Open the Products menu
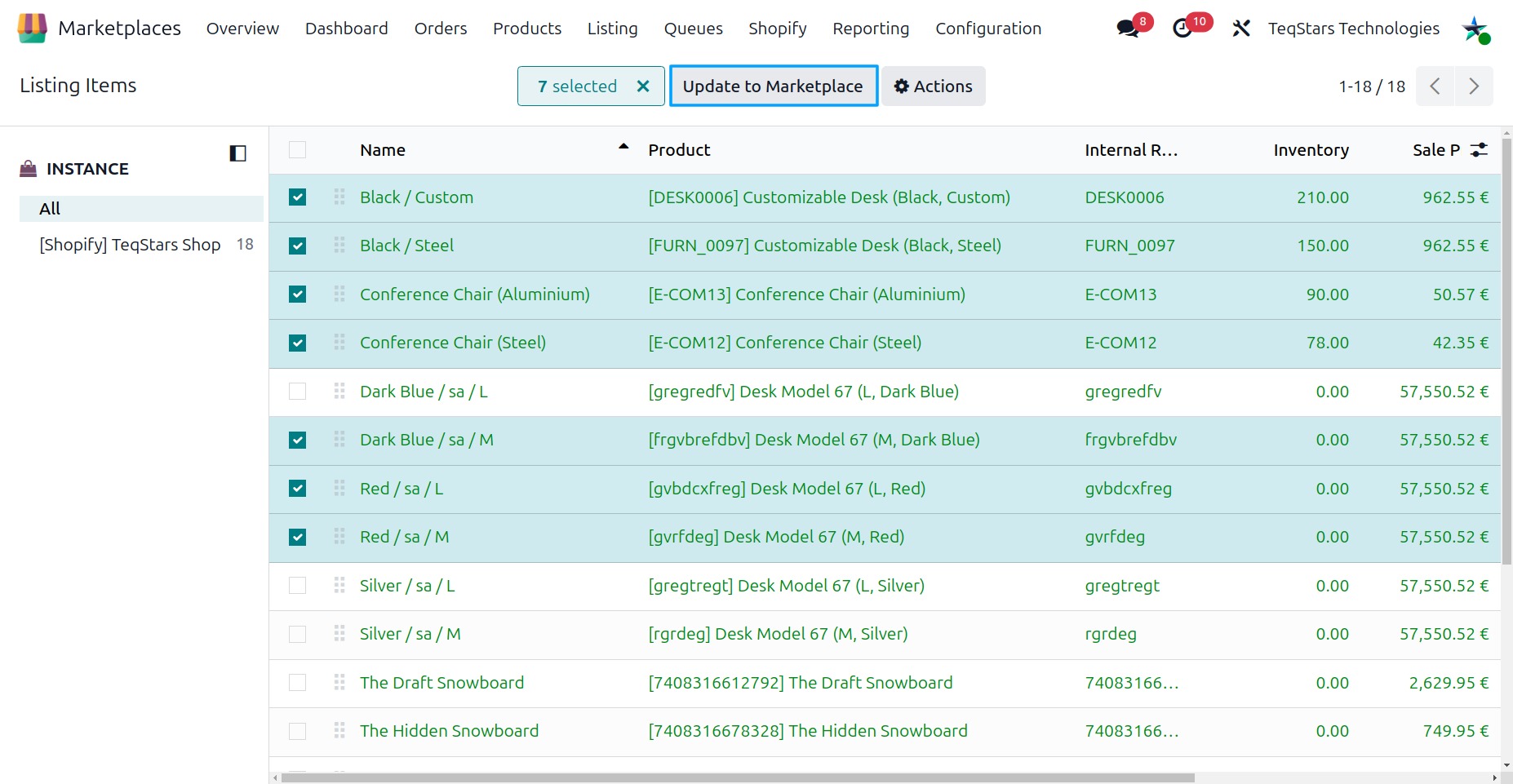The height and width of the screenshot is (784, 1513). pos(527,29)
